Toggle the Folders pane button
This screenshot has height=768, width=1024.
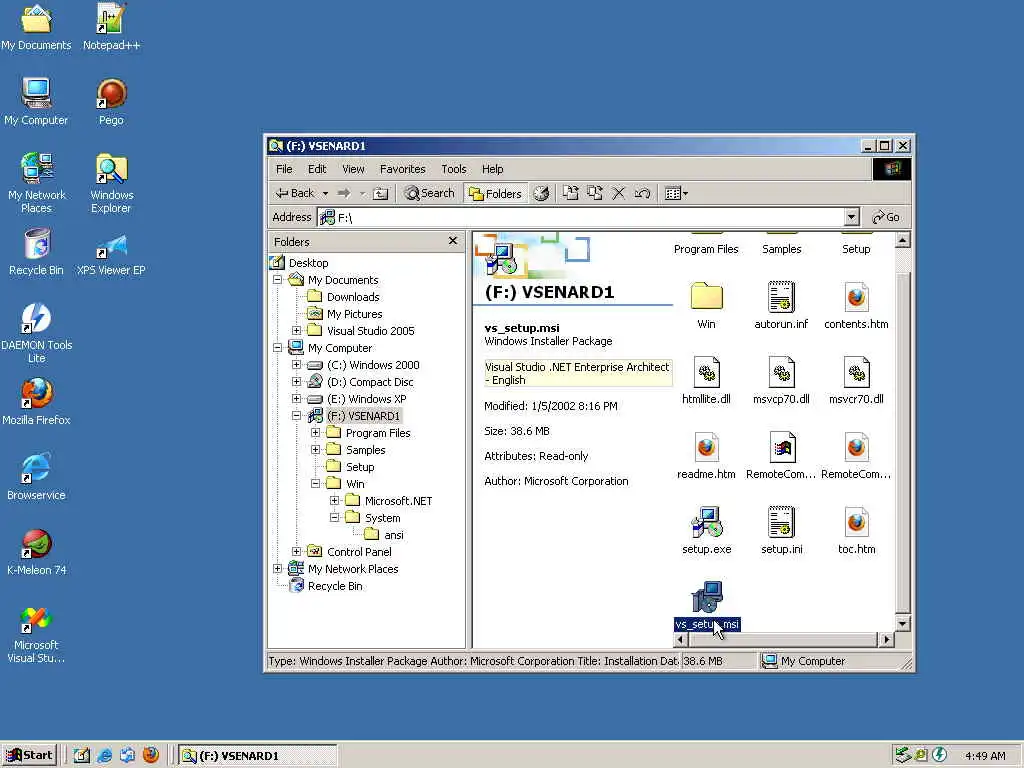(495, 193)
